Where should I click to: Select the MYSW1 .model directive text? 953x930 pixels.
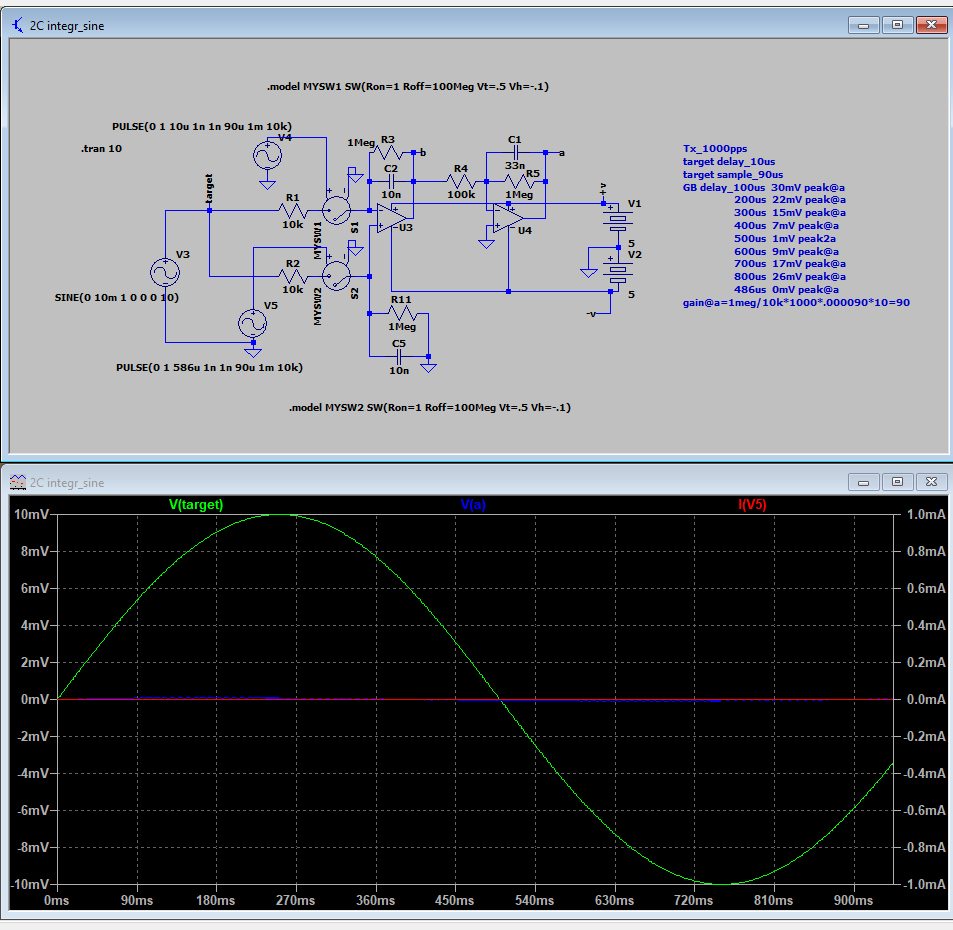[407, 87]
